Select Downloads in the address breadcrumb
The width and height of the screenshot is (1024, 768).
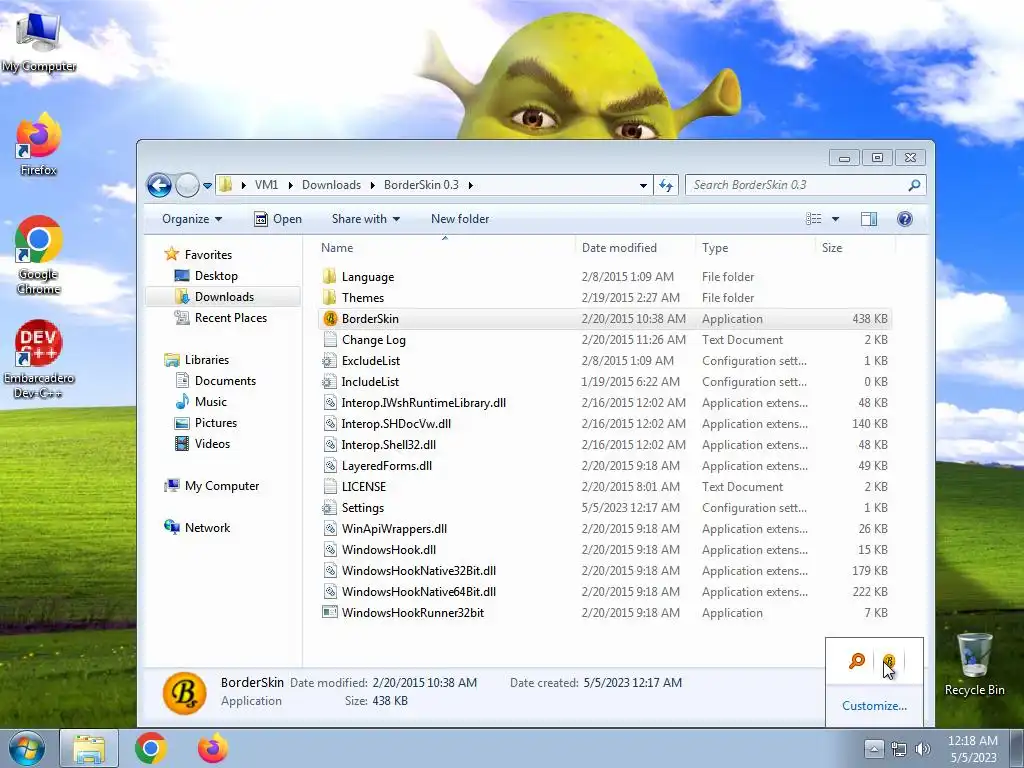click(331, 185)
